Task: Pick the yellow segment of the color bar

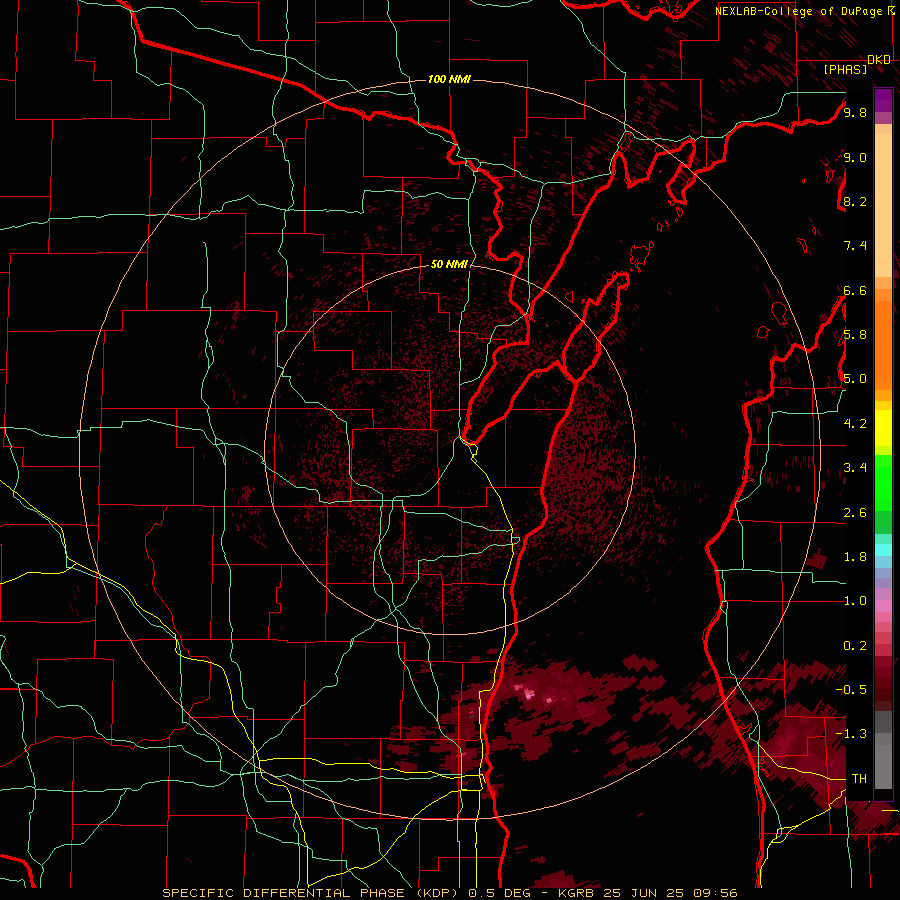Action: 883,428
